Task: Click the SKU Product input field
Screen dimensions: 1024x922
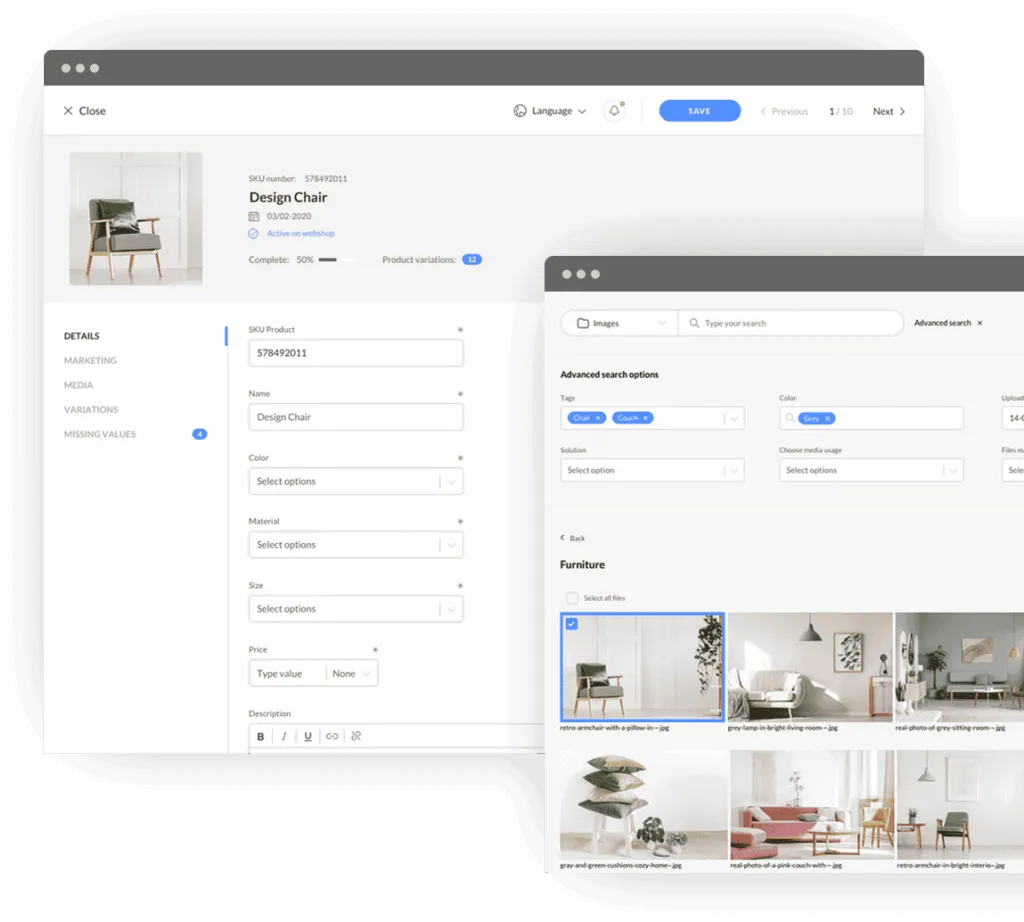Action: coord(356,353)
